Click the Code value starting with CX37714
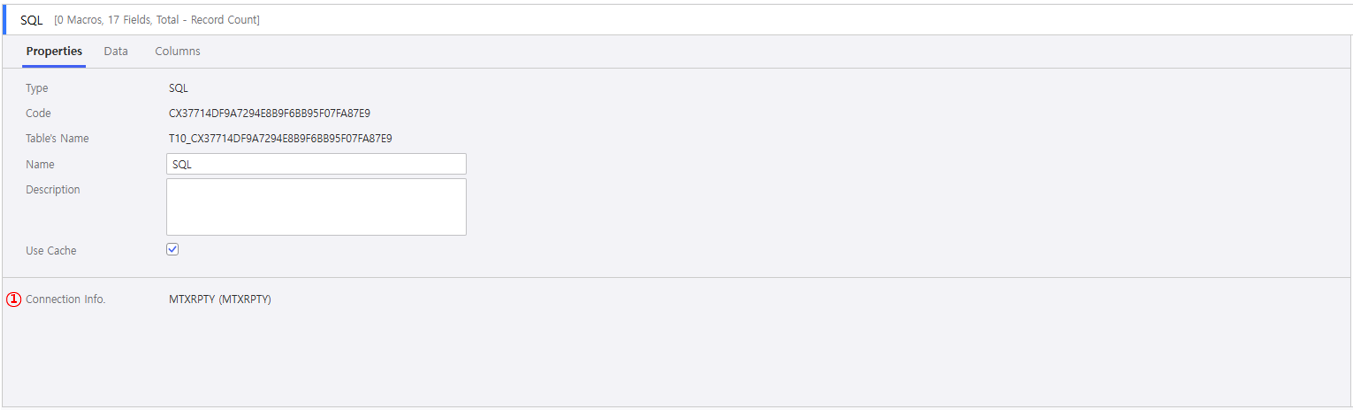The height and width of the screenshot is (410, 1355). click(269, 113)
